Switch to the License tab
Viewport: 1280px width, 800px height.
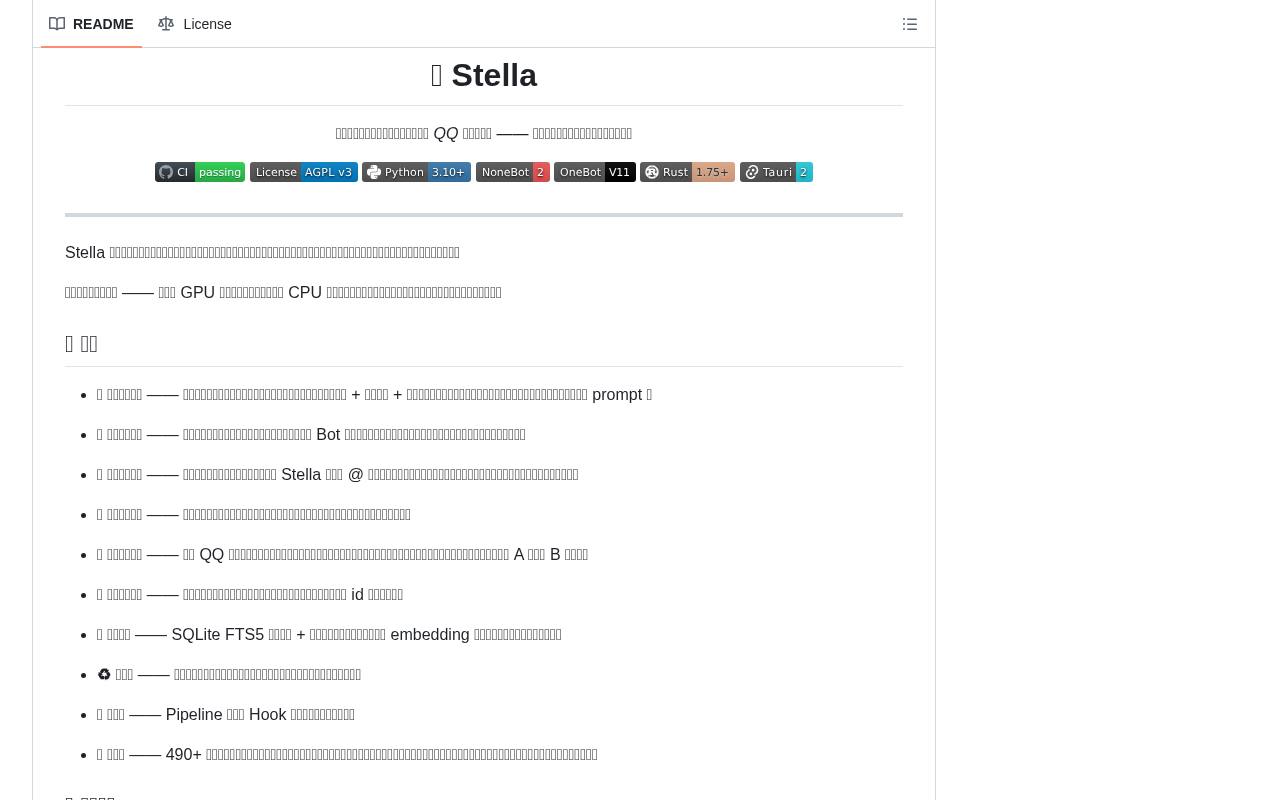[195, 24]
